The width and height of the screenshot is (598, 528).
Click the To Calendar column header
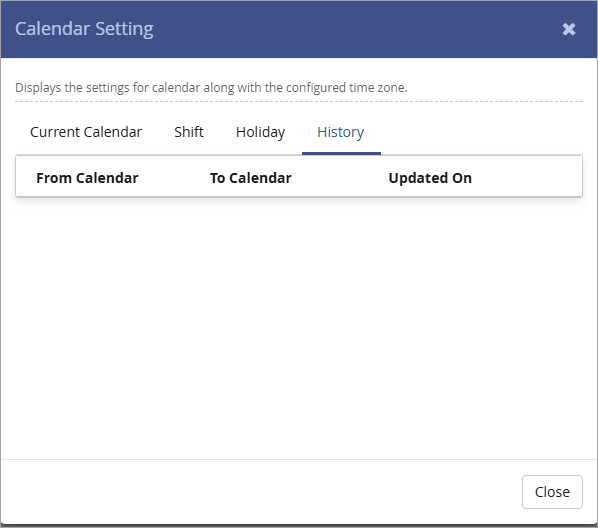[251, 178]
